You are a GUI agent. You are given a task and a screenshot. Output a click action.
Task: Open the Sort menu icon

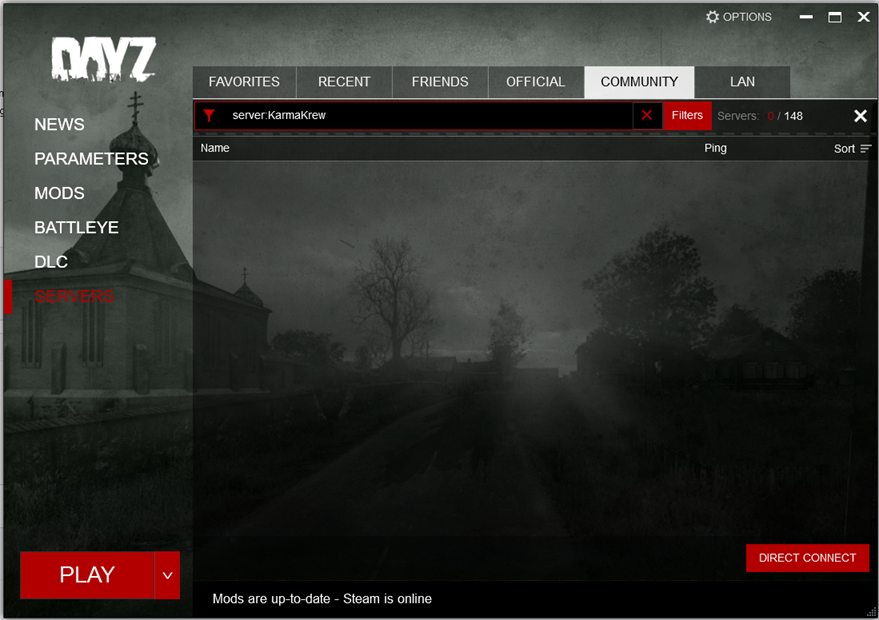866,149
